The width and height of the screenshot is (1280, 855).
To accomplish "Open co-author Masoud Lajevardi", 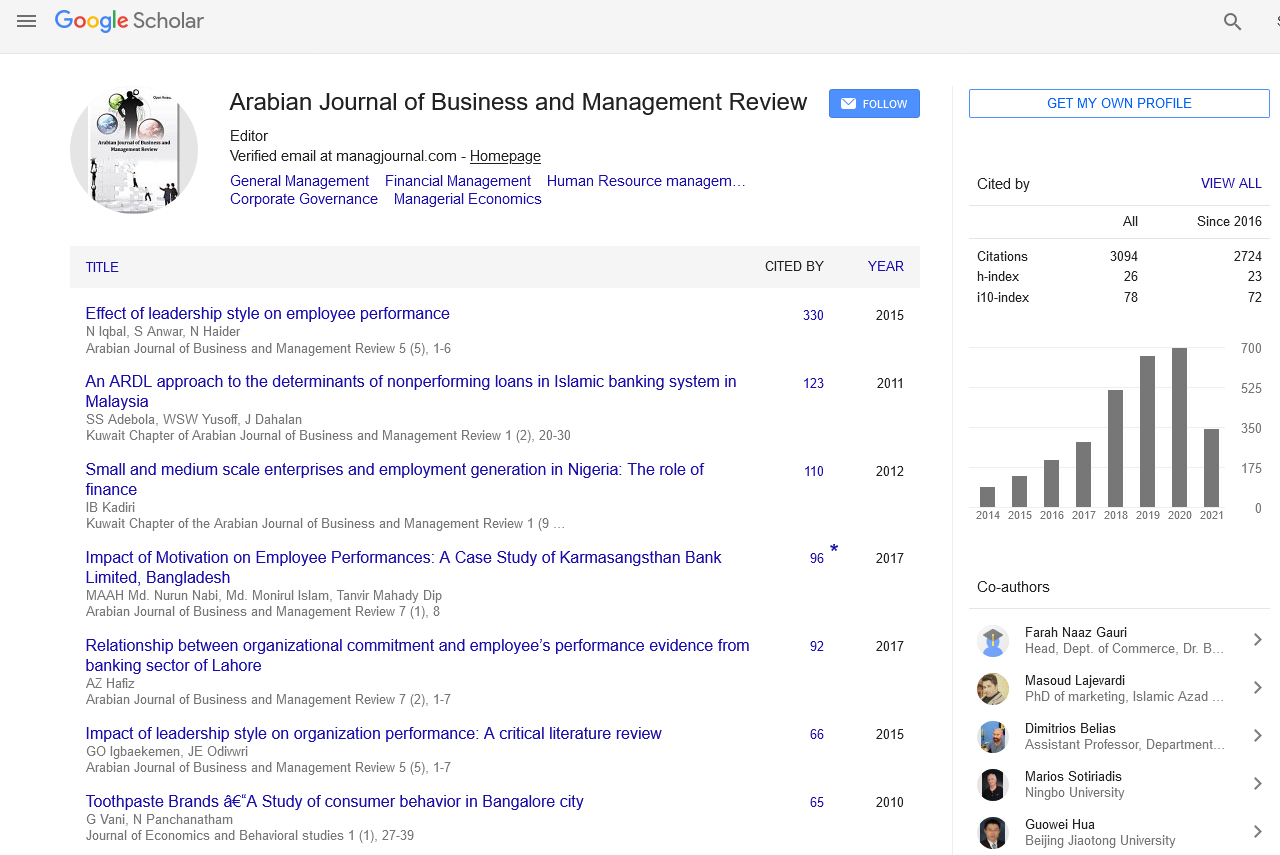I will 1076,681.
